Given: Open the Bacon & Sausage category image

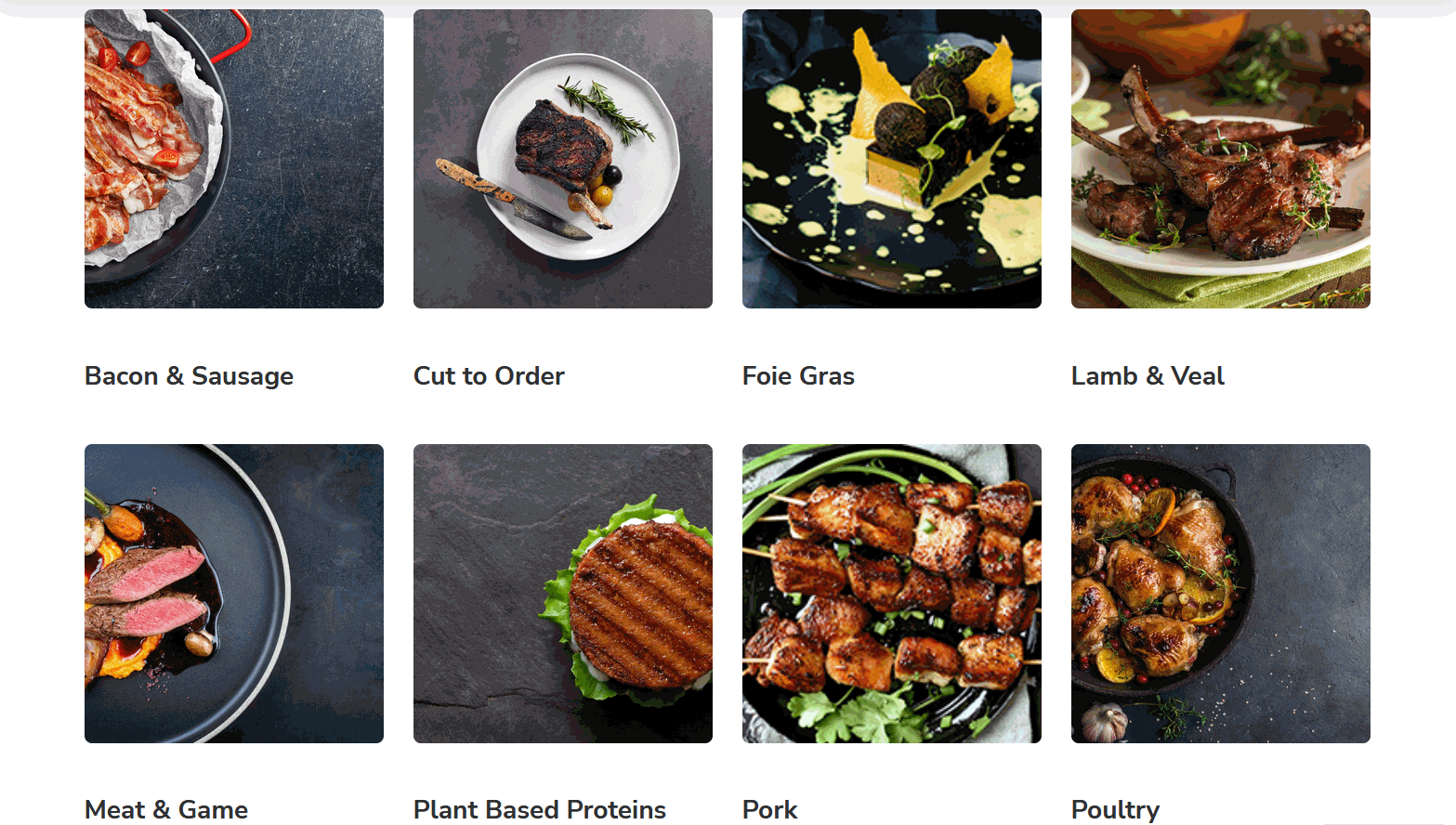Looking at the screenshot, I should coord(234,159).
